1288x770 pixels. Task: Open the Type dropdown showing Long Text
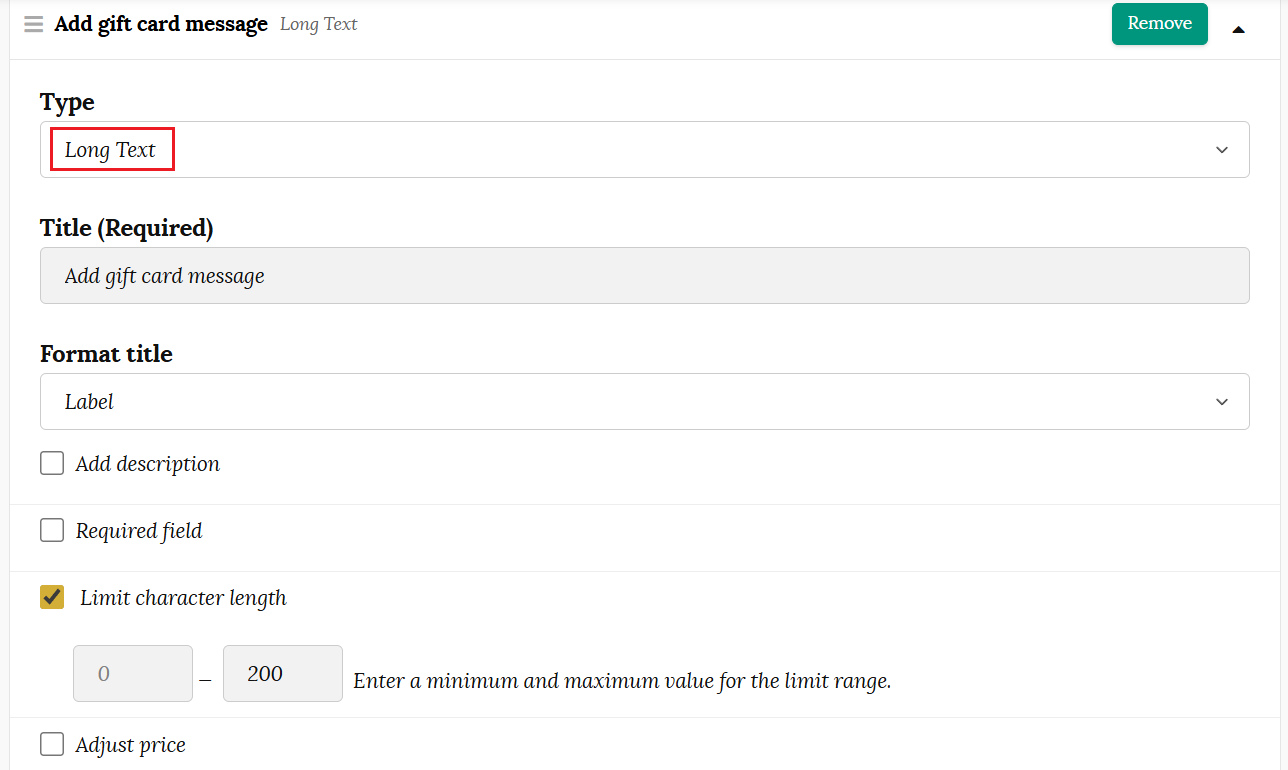coord(645,150)
